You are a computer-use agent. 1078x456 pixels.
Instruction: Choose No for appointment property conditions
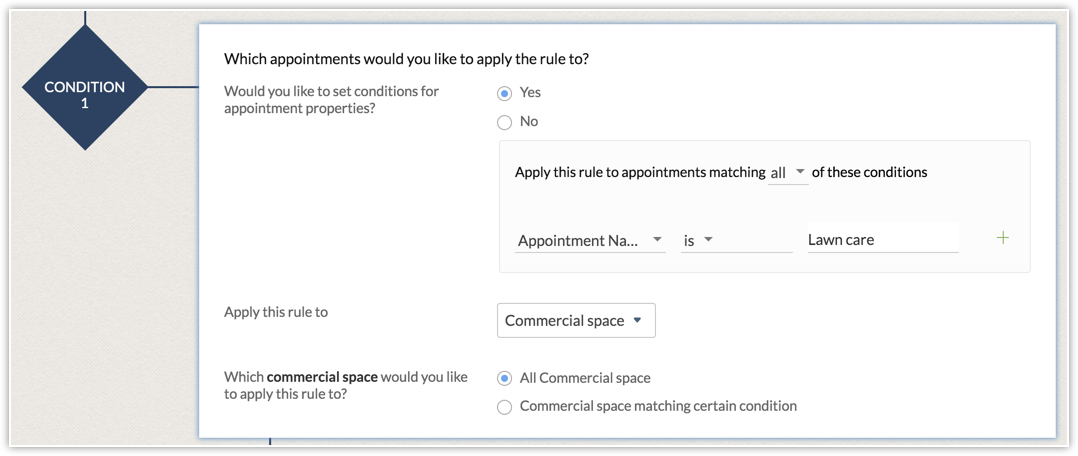(505, 122)
